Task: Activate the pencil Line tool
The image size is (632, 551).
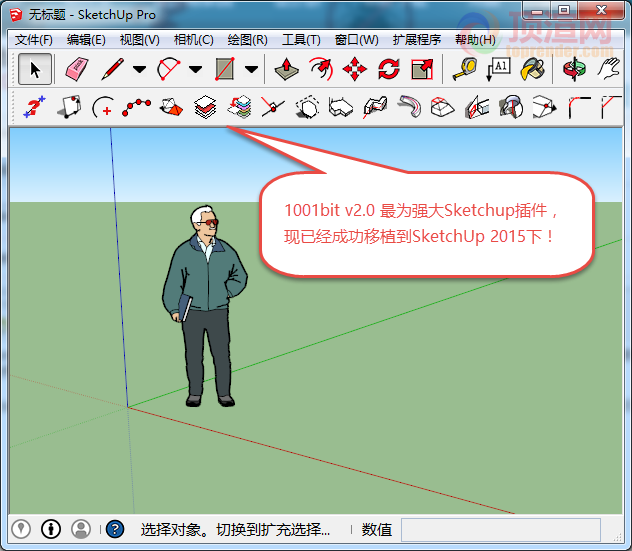Action: pyautogui.click(x=112, y=69)
